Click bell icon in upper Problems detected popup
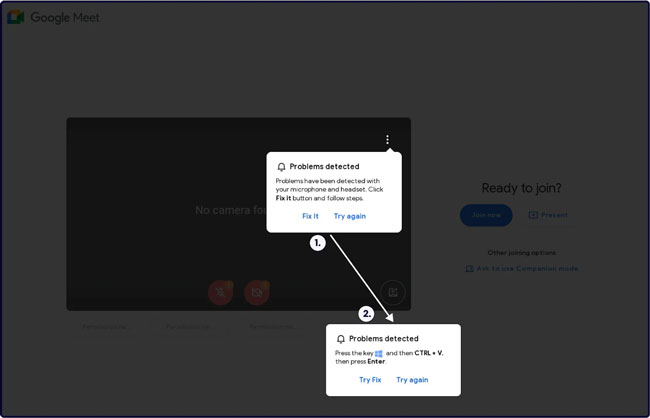The width and height of the screenshot is (650, 418). pyautogui.click(x=281, y=167)
